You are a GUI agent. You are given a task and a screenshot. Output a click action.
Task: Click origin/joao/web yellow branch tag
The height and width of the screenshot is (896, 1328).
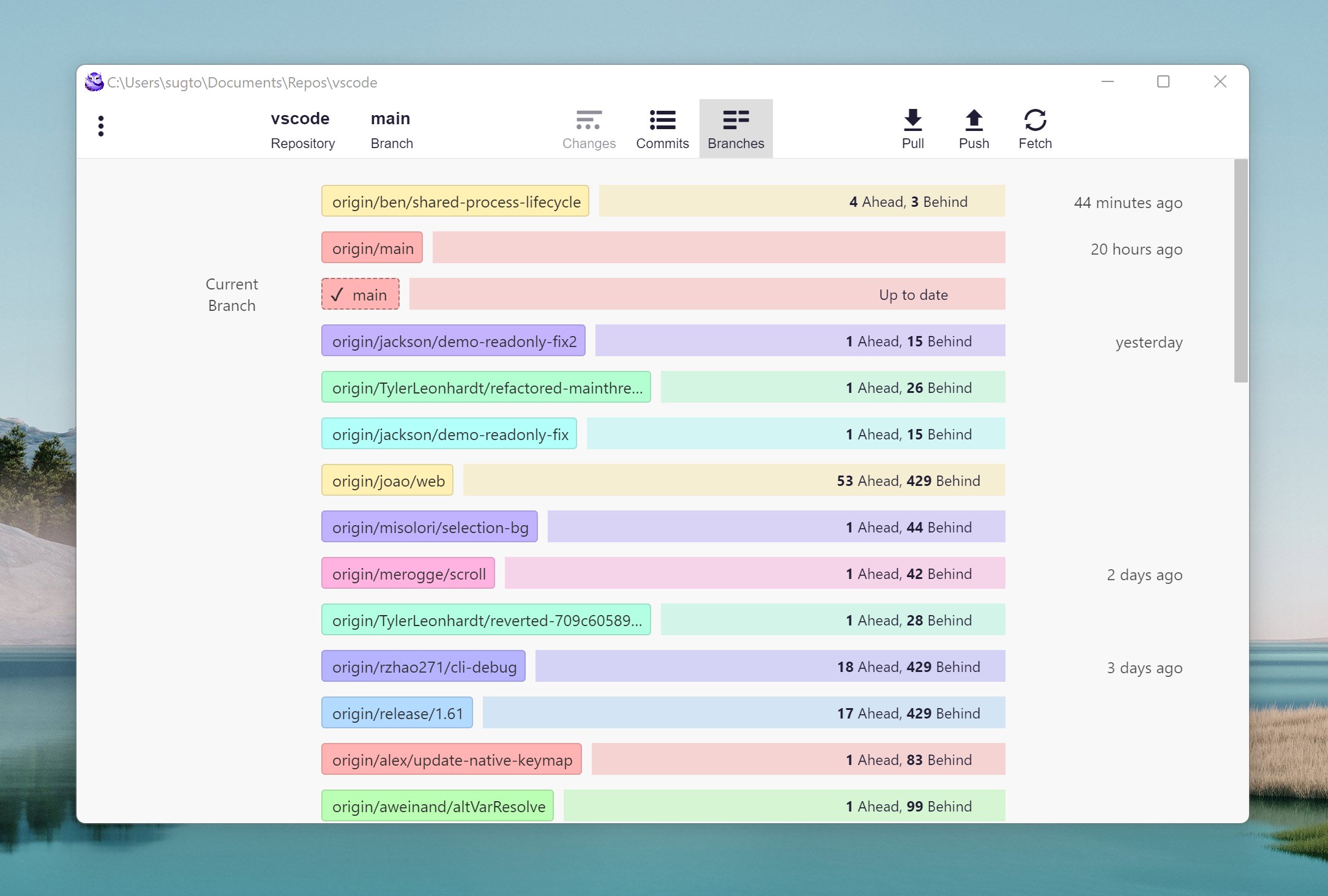coord(387,480)
